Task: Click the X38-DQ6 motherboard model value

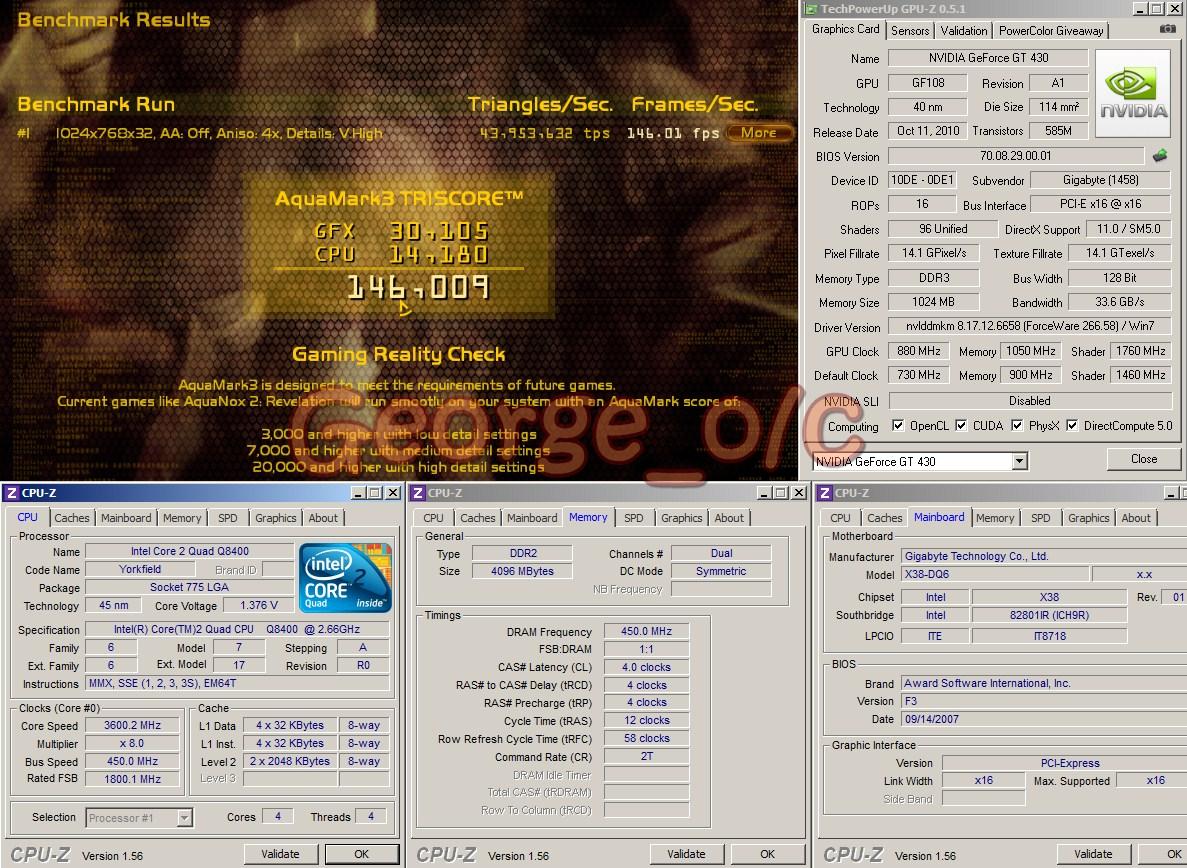Action: click(x=995, y=574)
